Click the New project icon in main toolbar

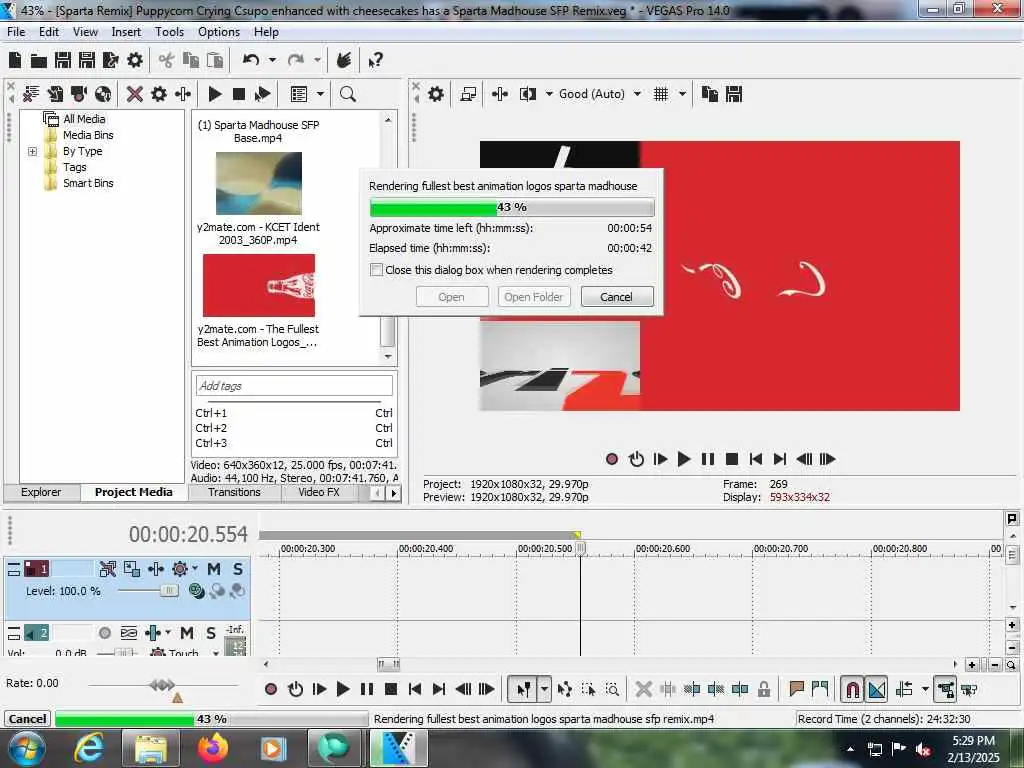[x=15, y=61]
